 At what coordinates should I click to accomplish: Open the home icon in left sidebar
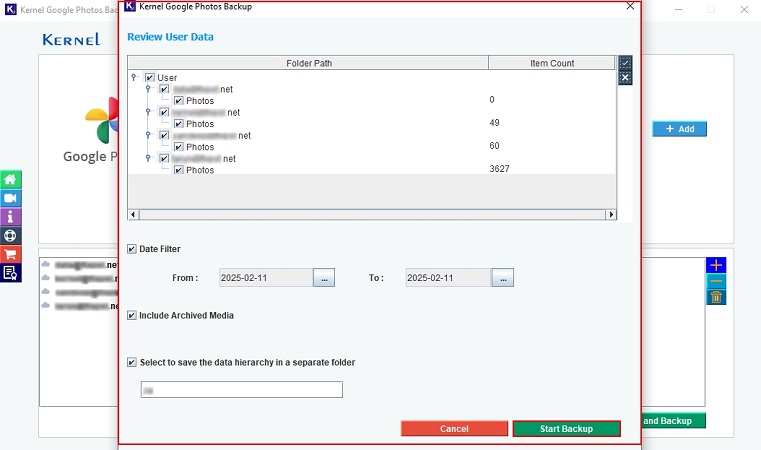pyautogui.click(x=11, y=180)
